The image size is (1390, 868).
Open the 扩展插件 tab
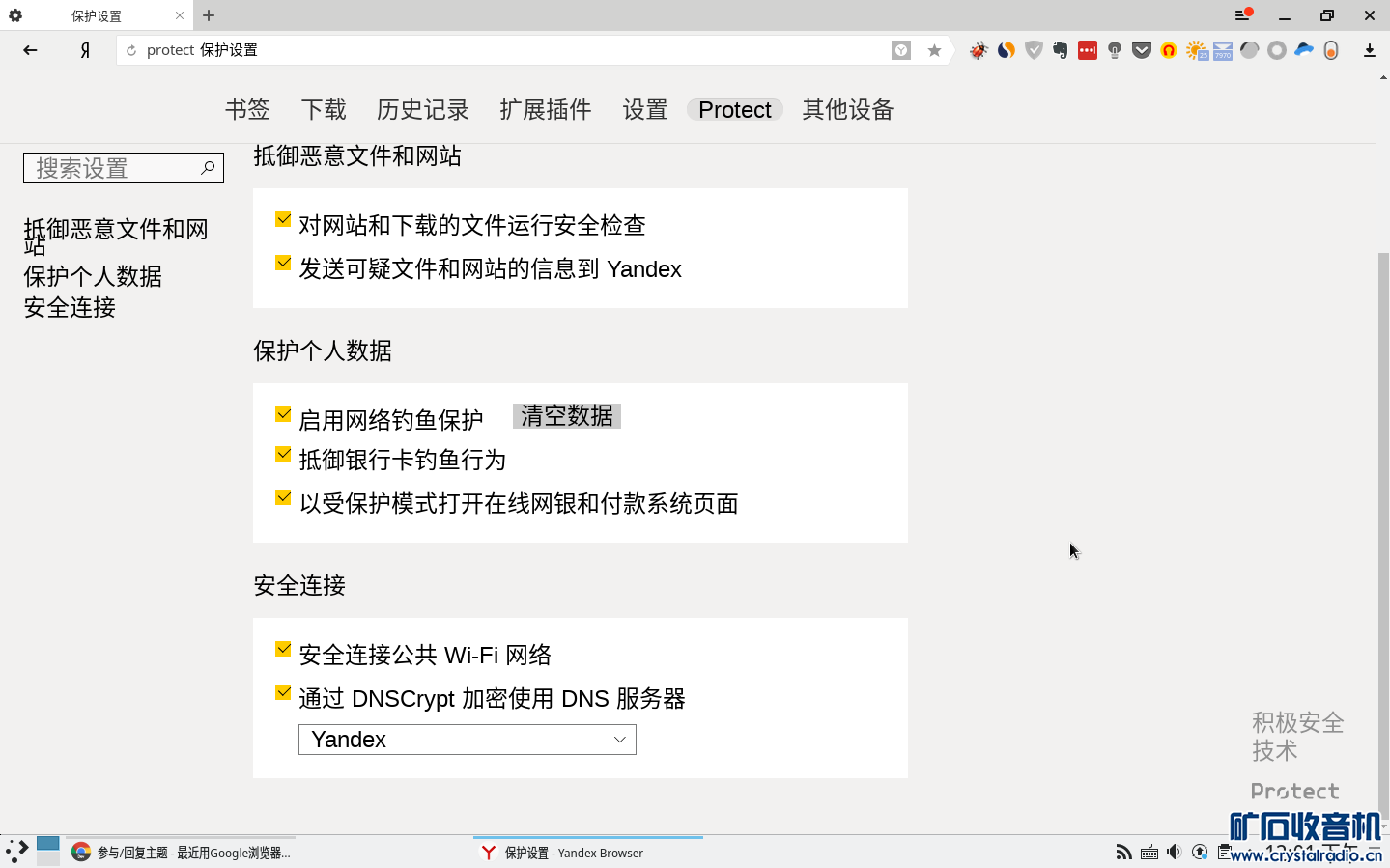click(x=546, y=110)
